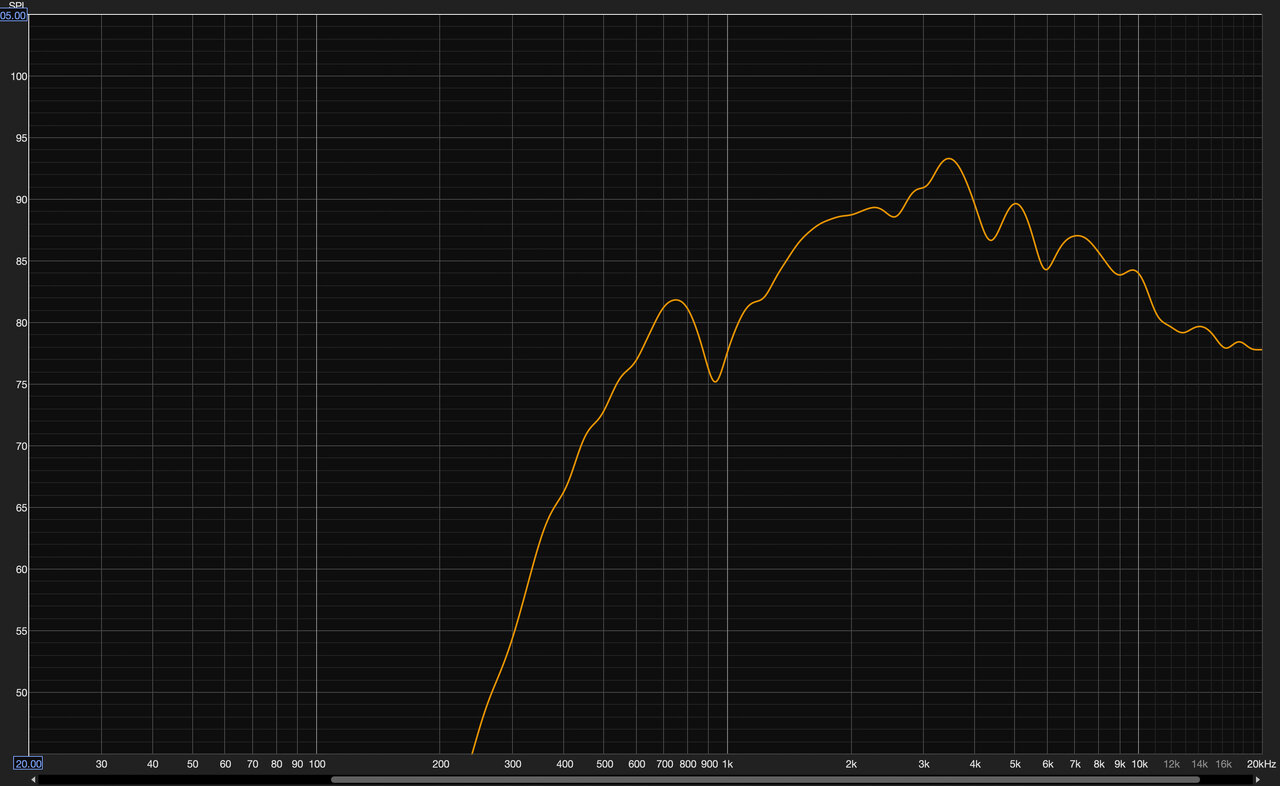Click the 20kHz label at the axis end

click(x=1261, y=764)
